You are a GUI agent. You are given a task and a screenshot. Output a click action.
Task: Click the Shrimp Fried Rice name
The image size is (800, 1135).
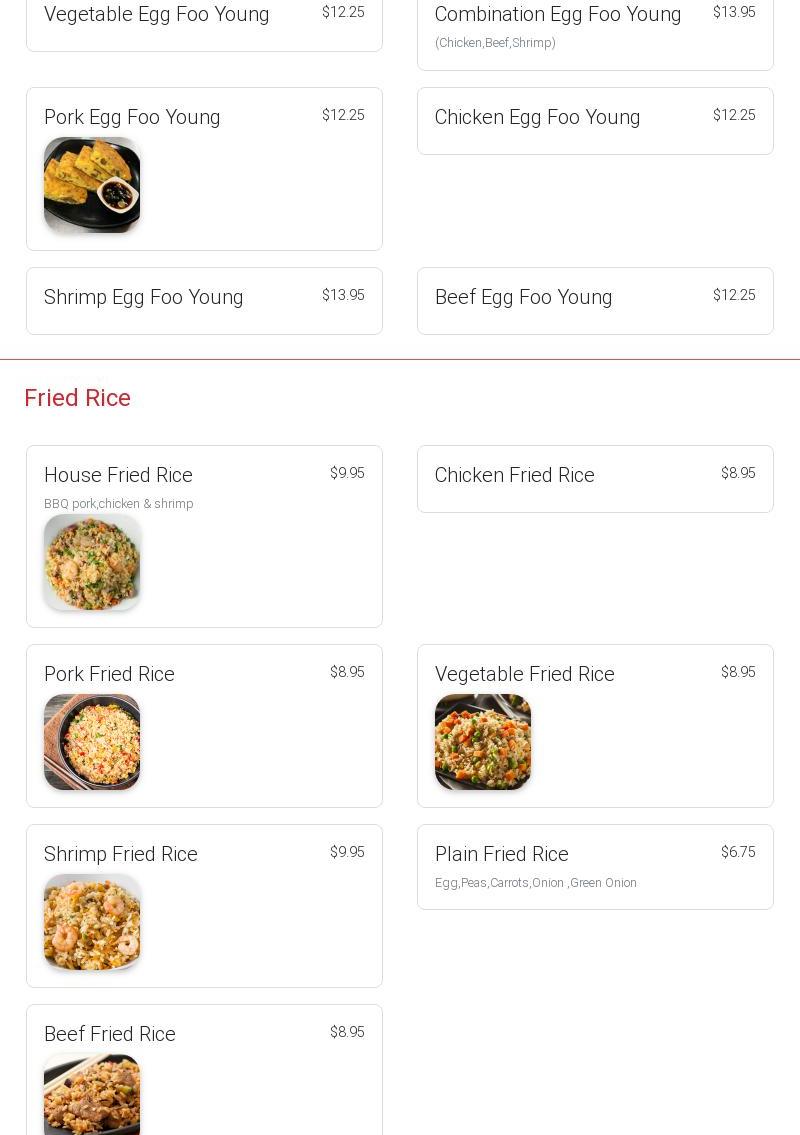(121, 855)
